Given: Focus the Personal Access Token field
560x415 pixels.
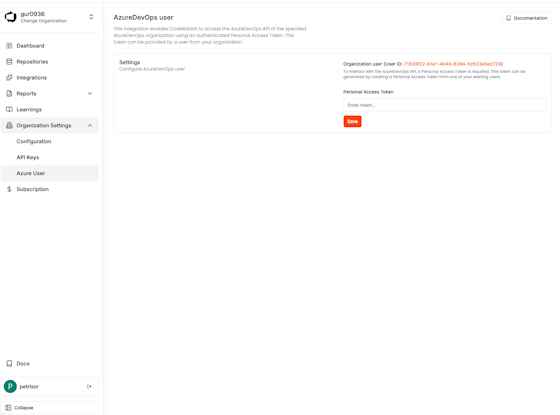Looking at the screenshot, I should [x=444, y=105].
